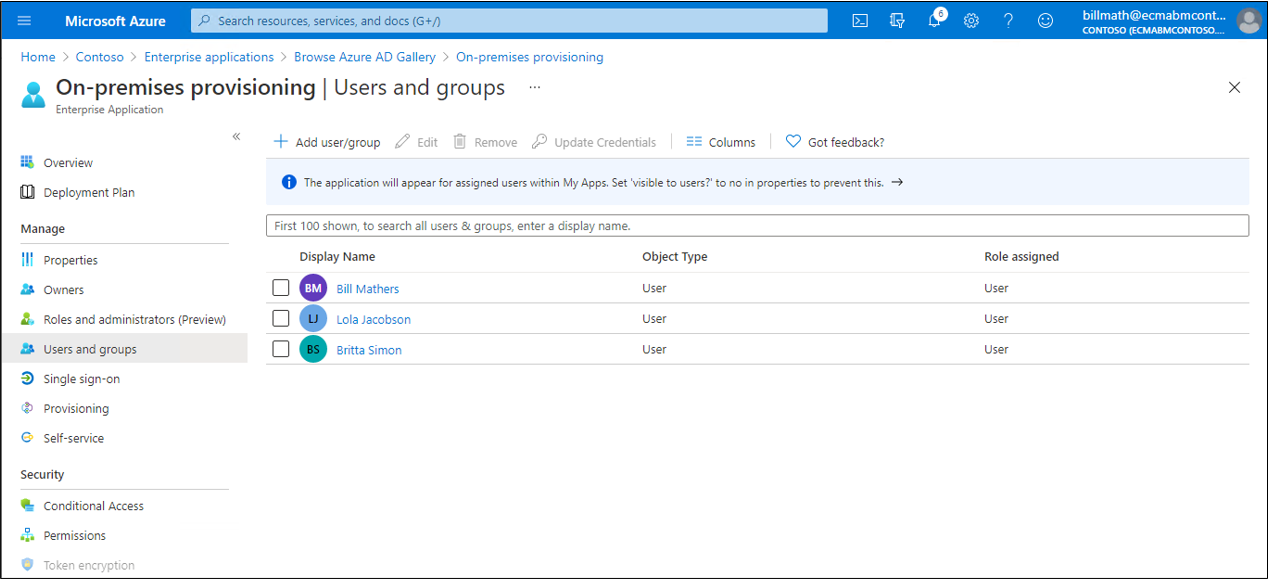The height and width of the screenshot is (579, 1268).
Task: Click Got feedback? button
Action: [x=835, y=142]
